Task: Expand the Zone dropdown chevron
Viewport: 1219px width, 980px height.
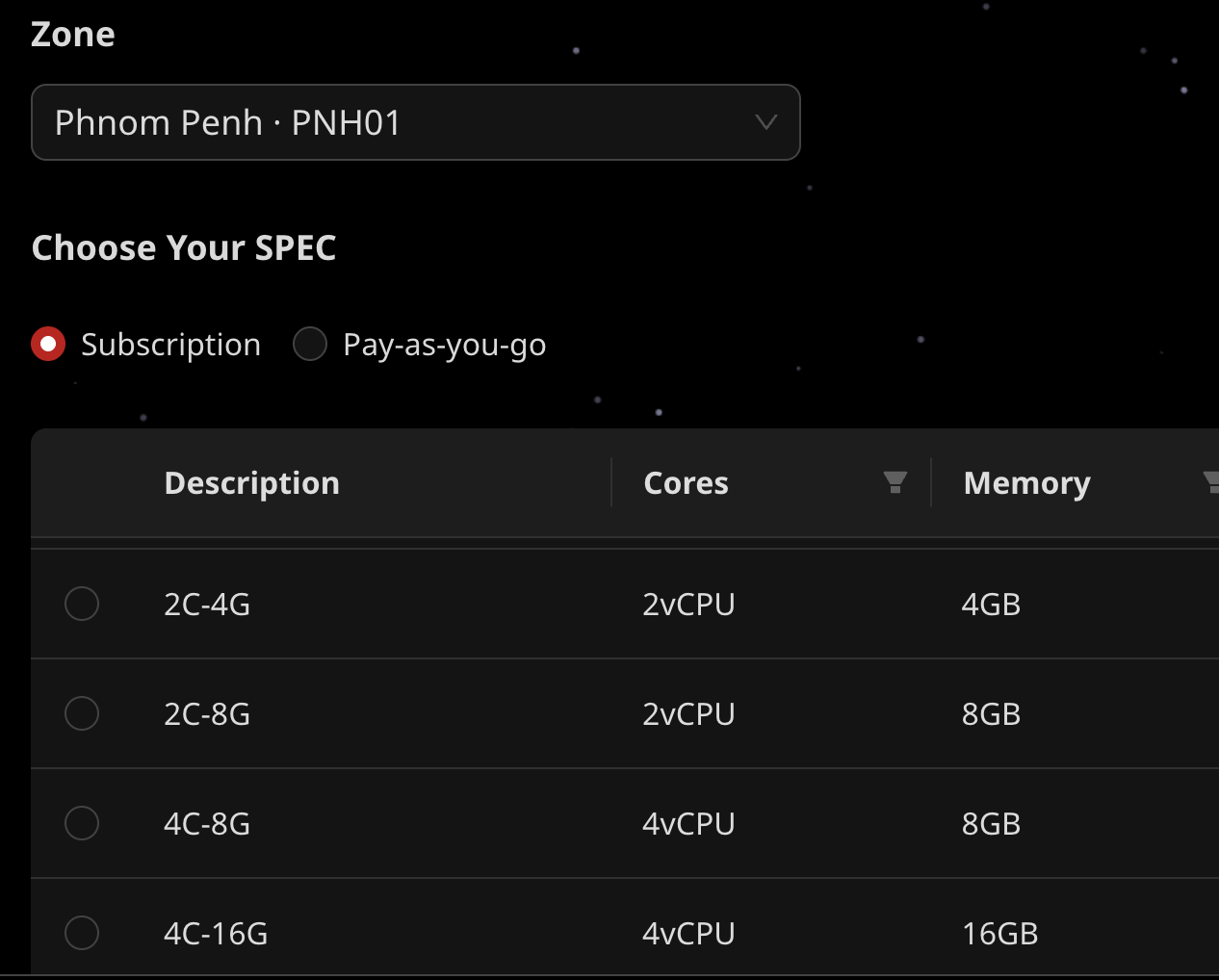Action: [x=765, y=122]
